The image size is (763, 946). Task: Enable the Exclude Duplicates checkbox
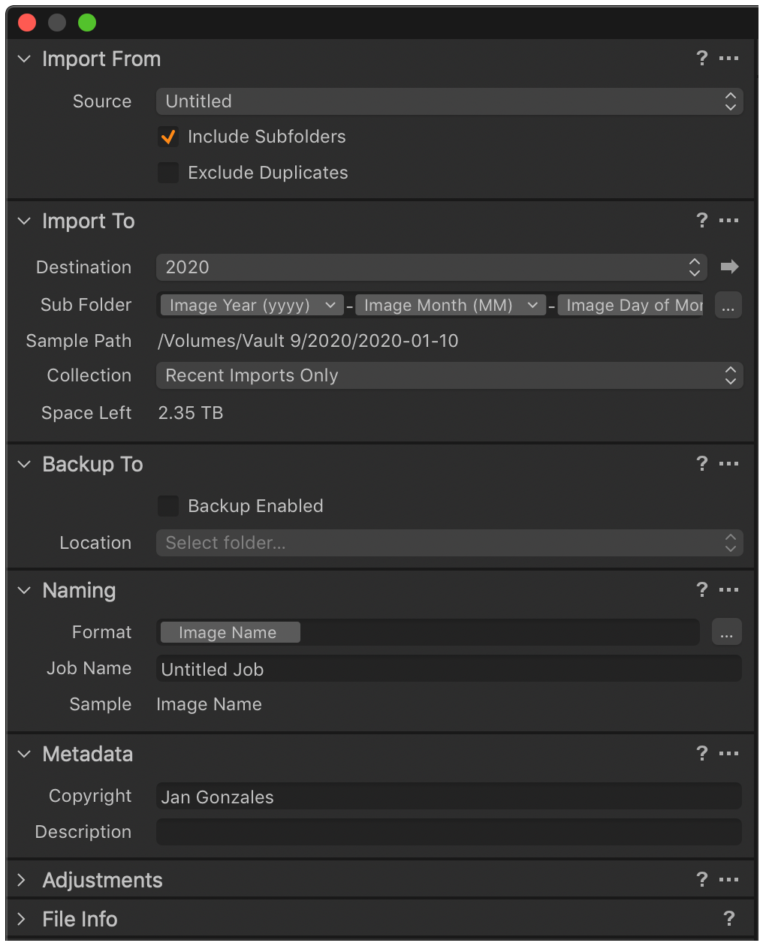pyautogui.click(x=167, y=172)
